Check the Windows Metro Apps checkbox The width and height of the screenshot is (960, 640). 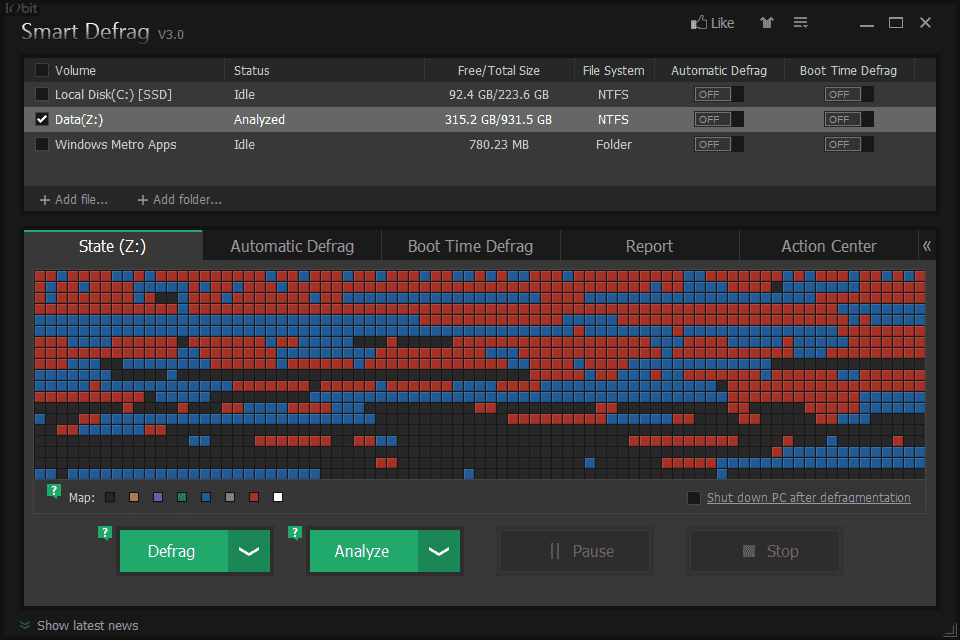[42, 145]
